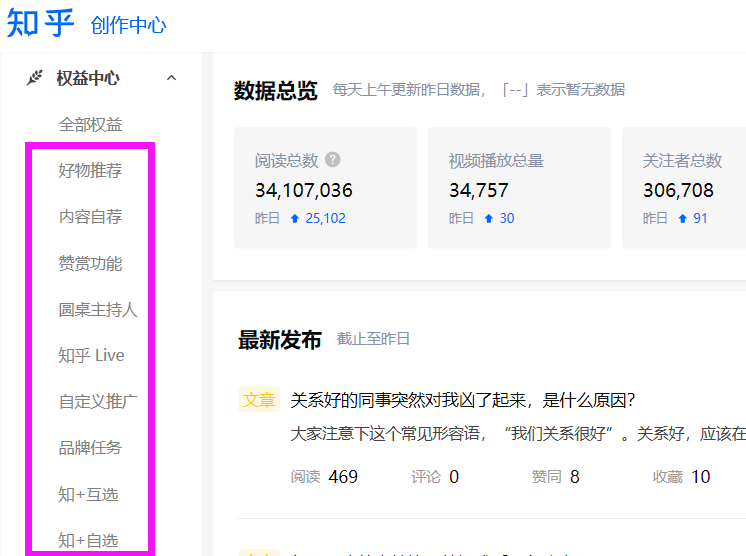Click the 关注者总数 card label

pyautogui.click(x=682, y=161)
